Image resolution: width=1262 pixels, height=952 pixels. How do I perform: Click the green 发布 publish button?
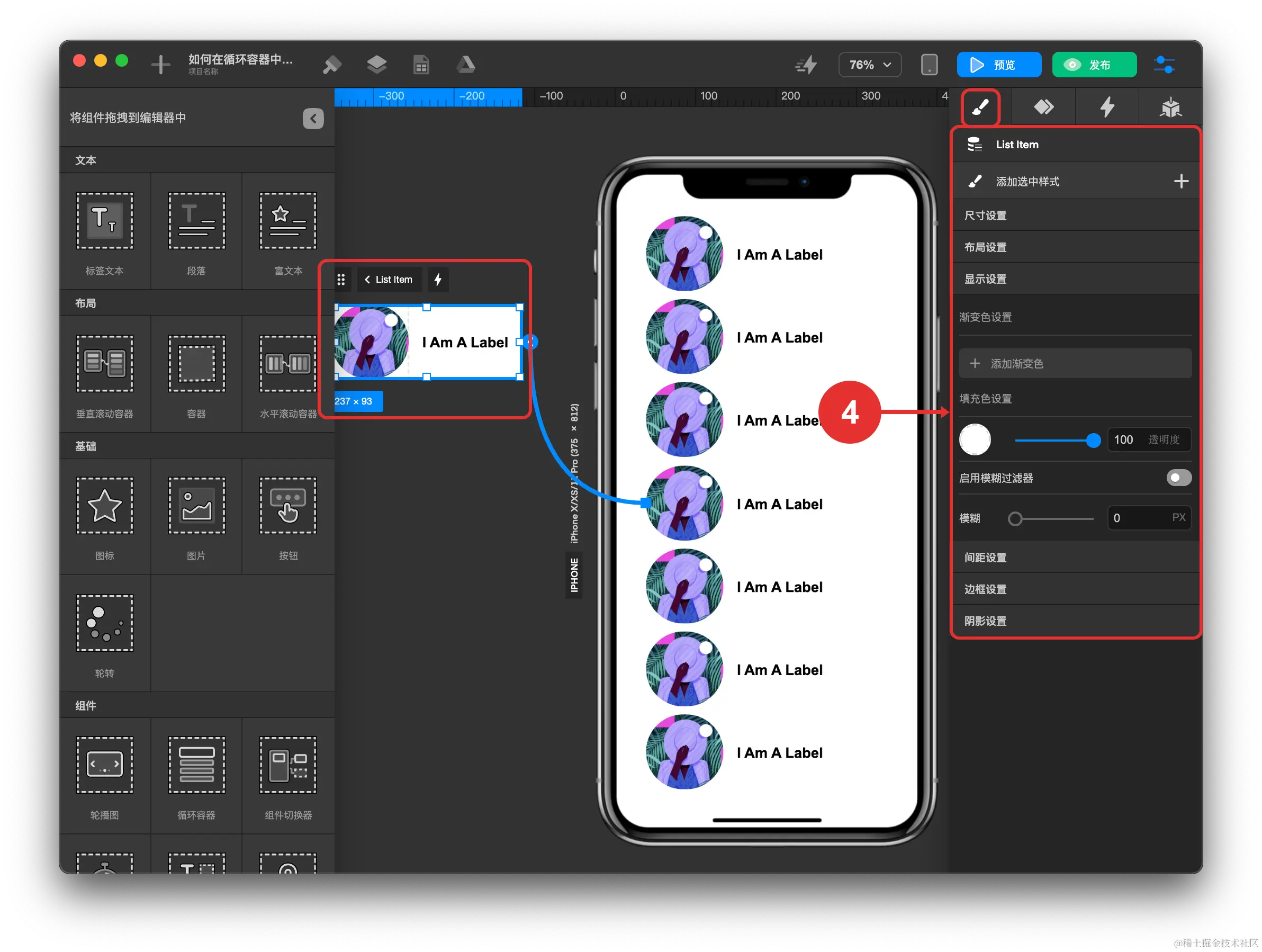tap(1094, 65)
